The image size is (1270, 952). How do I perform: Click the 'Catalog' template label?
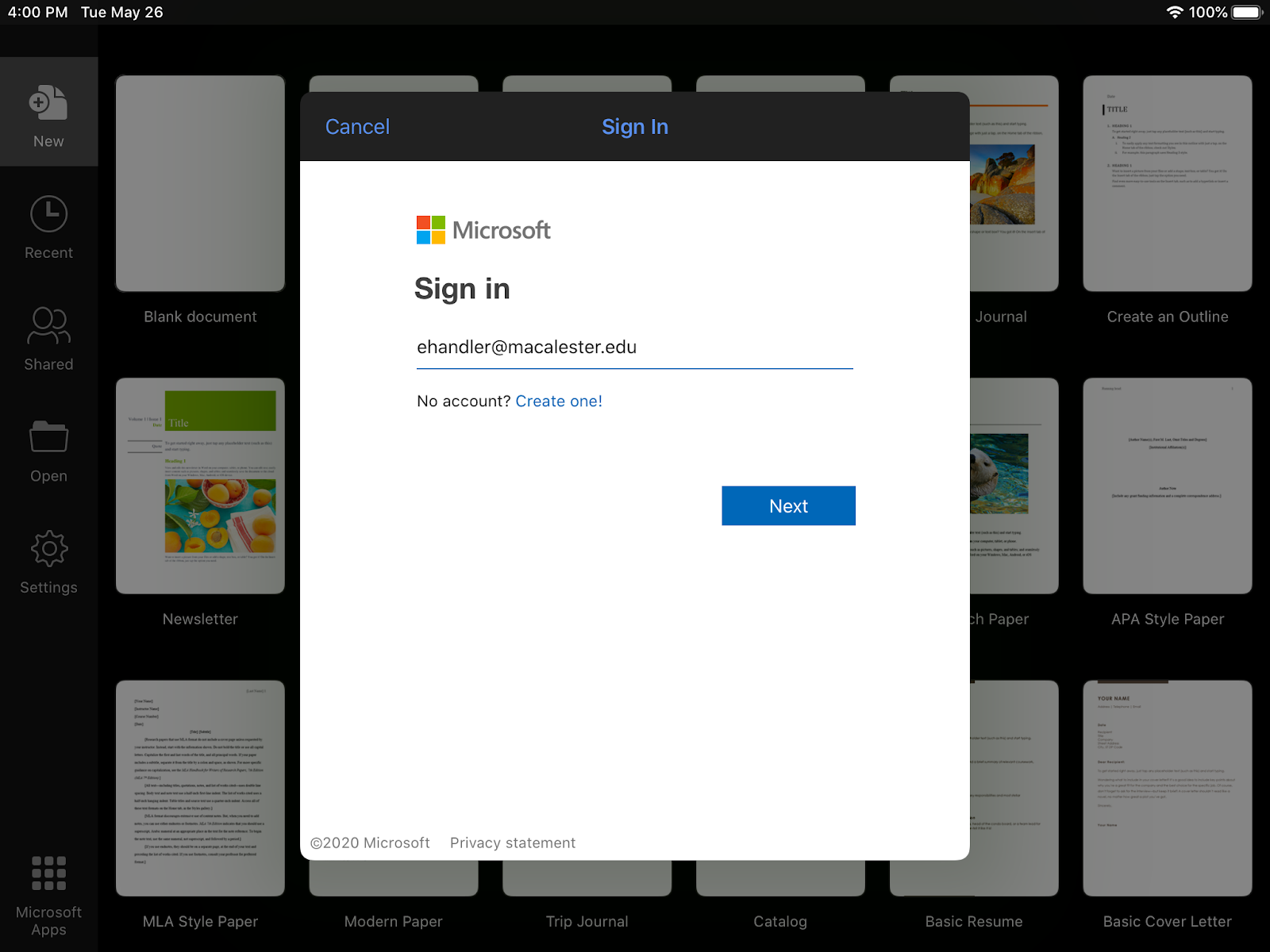coord(780,922)
